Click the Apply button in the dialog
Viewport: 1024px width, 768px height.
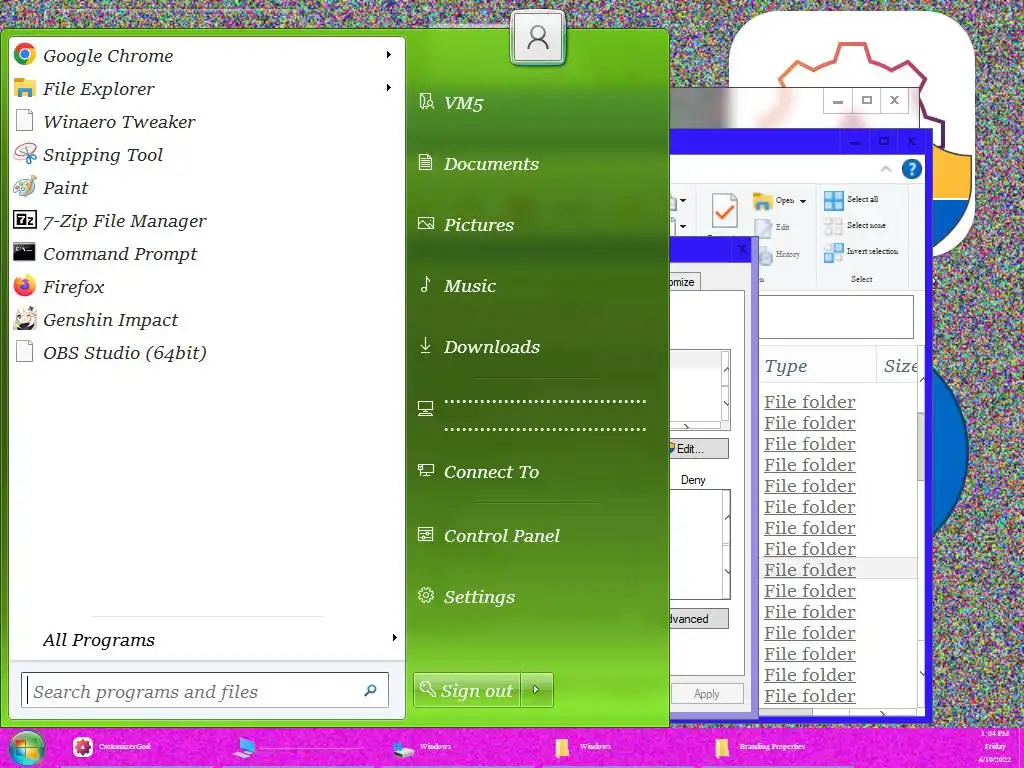707,694
